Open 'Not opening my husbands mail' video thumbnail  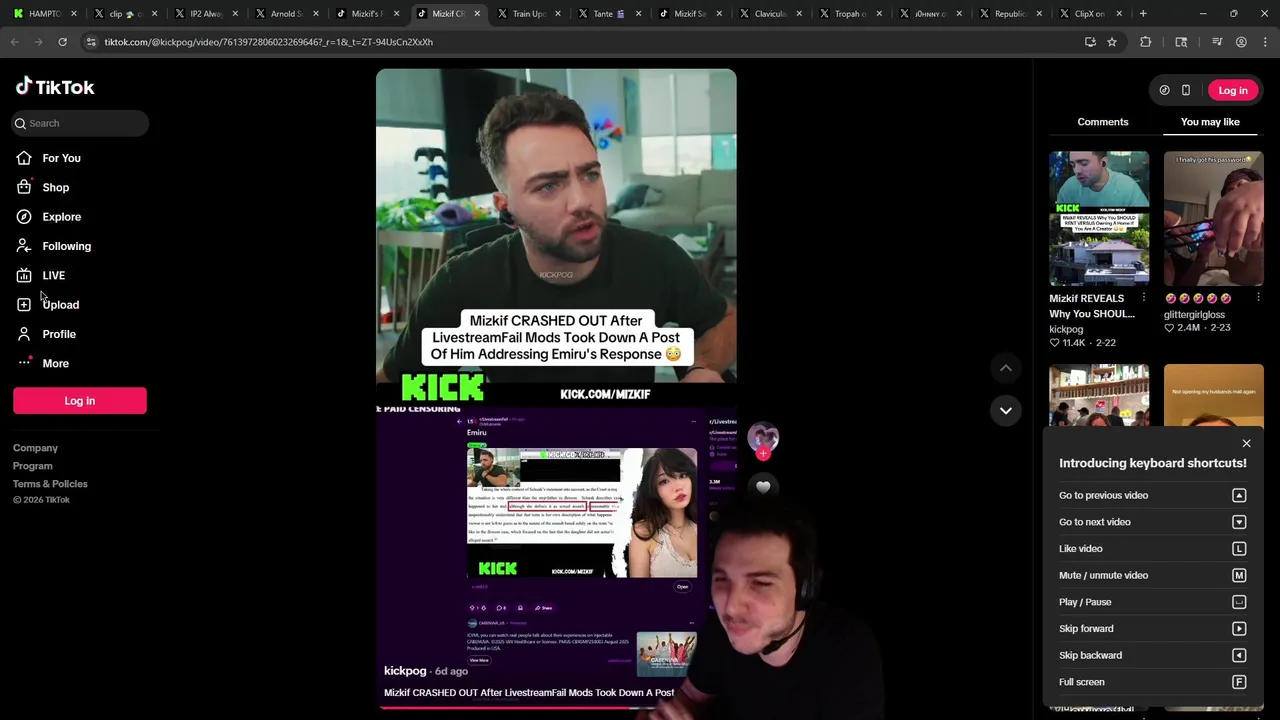point(1213,395)
